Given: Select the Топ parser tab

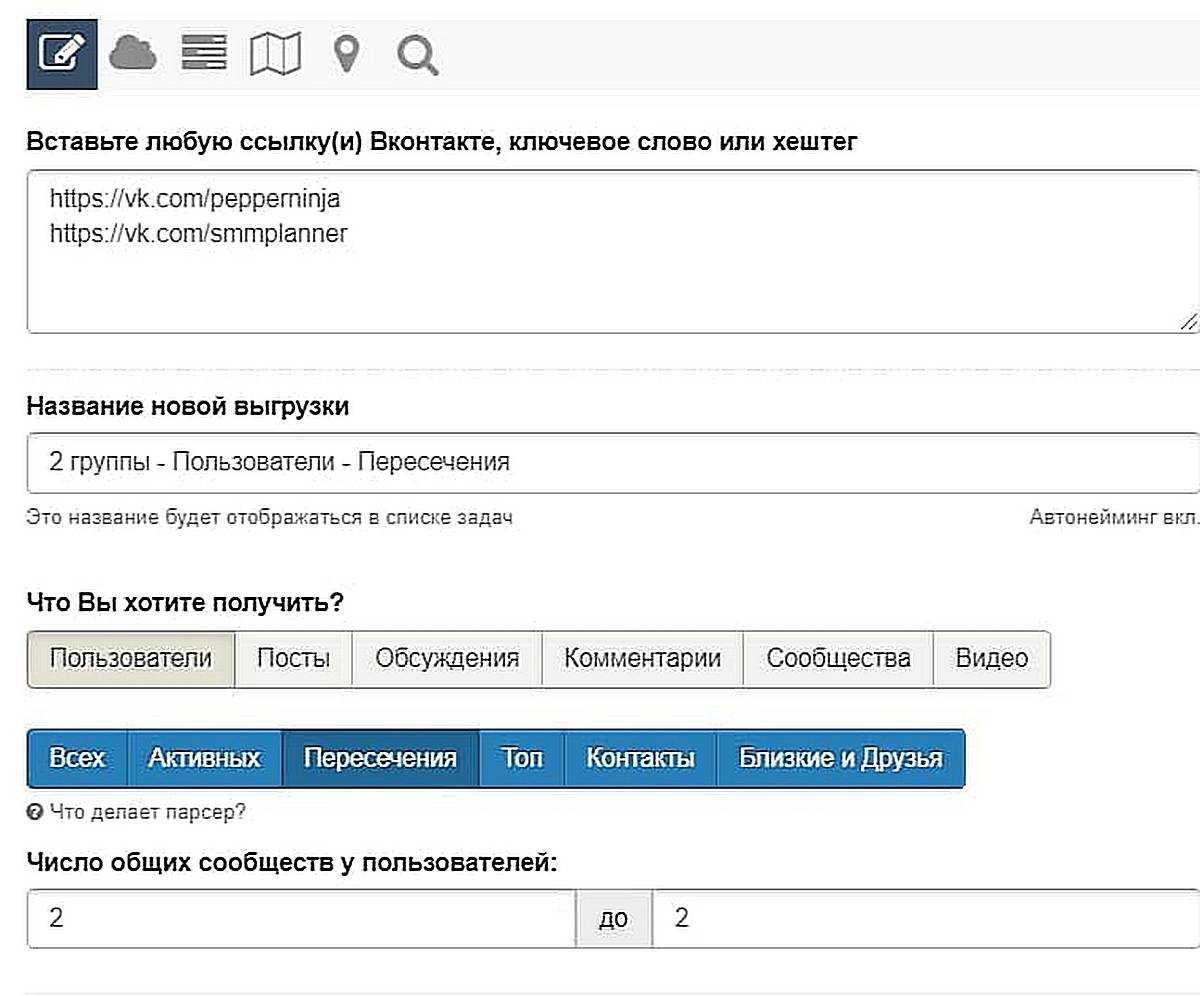Looking at the screenshot, I should coord(522,759).
